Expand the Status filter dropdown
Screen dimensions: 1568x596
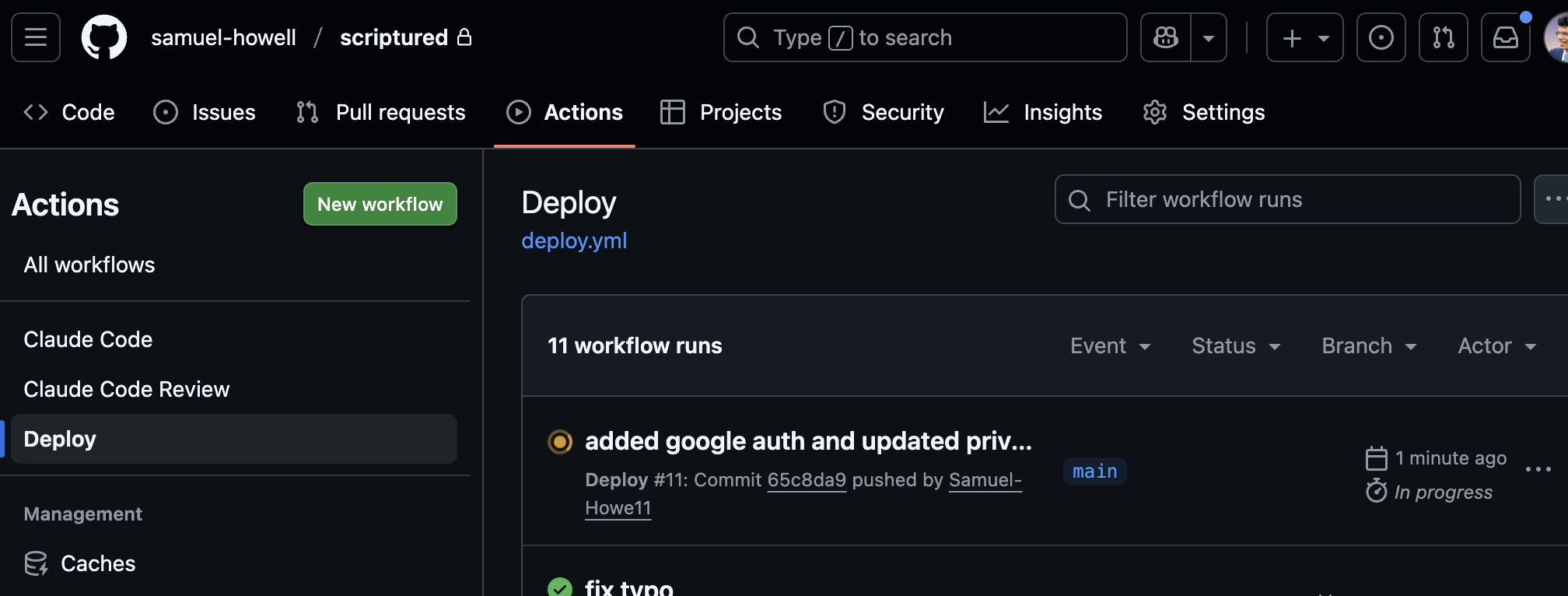[x=1237, y=345]
